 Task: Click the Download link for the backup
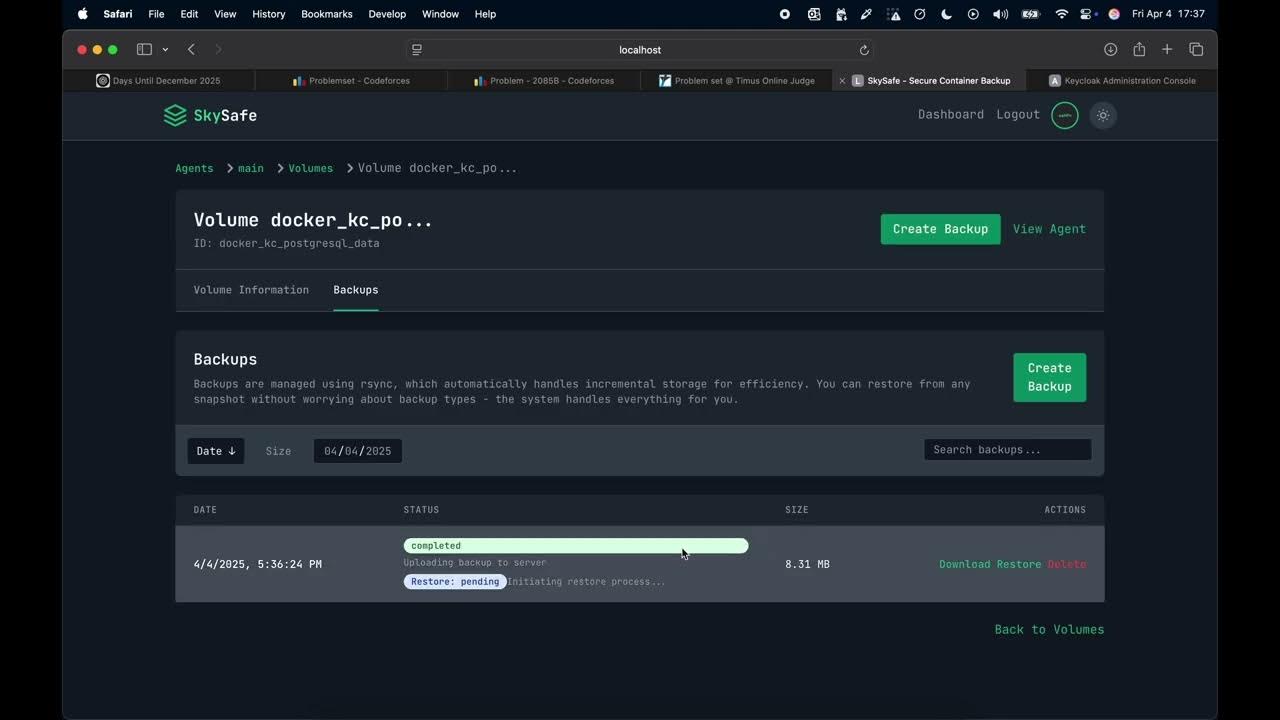tap(963, 564)
